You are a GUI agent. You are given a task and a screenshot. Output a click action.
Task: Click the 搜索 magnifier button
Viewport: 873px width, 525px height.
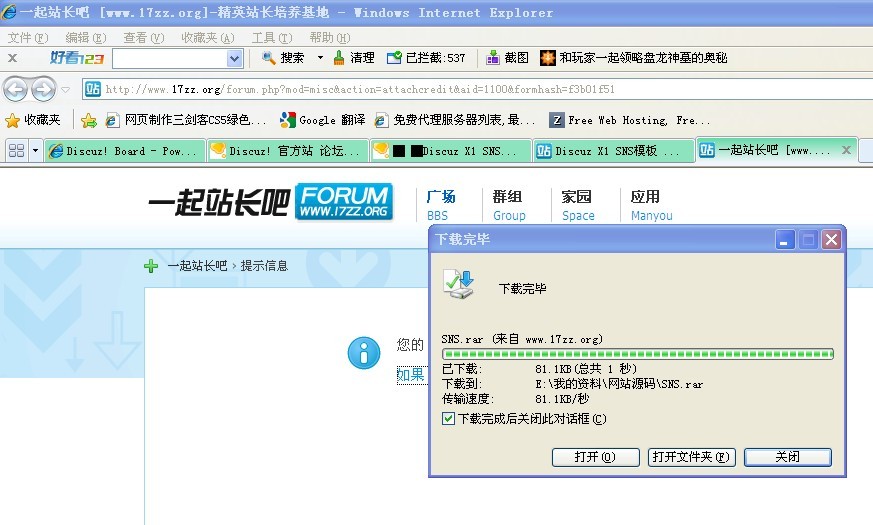pyautogui.click(x=283, y=58)
